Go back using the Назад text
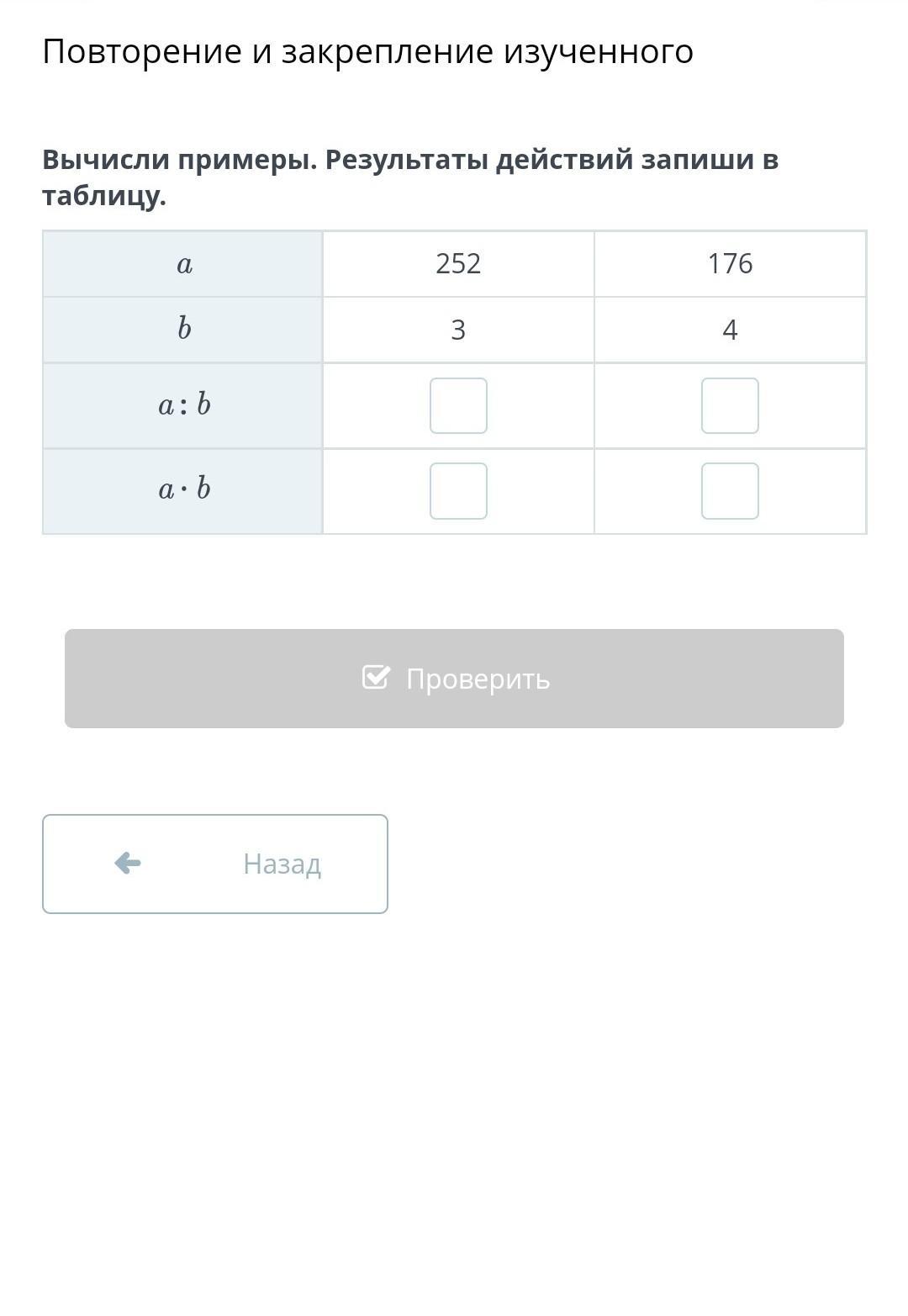Viewport: 908px width, 1316px height. click(282, 864)
